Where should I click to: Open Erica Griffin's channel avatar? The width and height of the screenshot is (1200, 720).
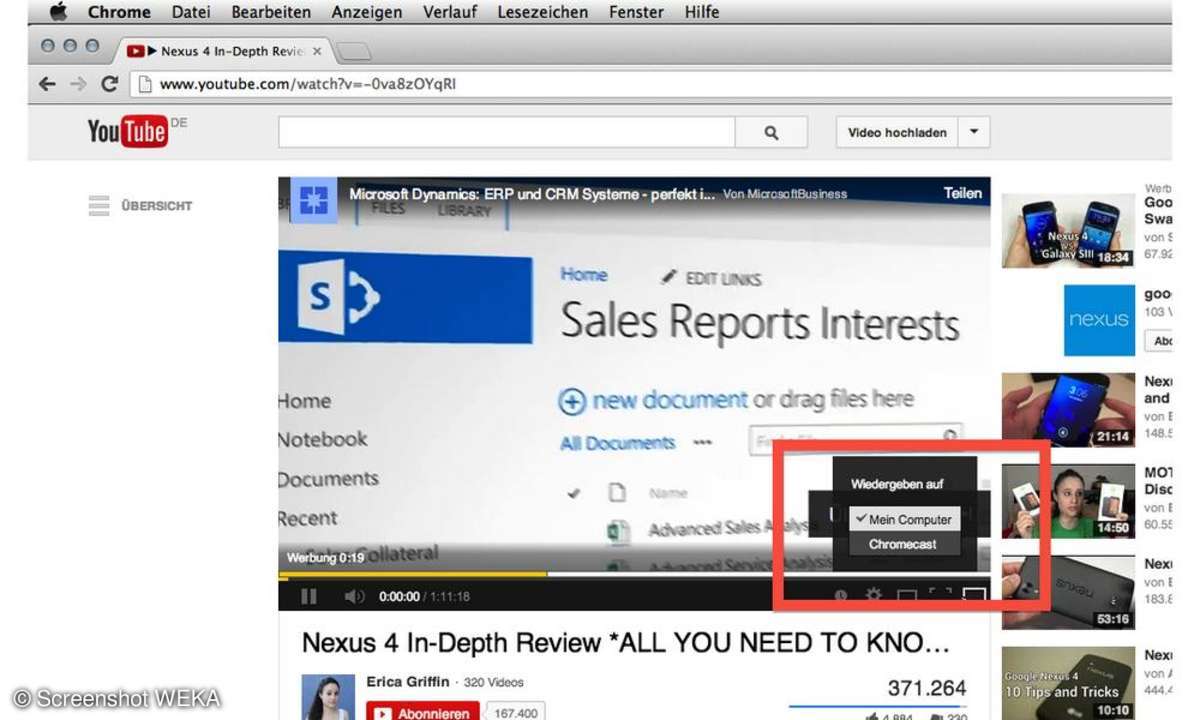click(330, 698)
